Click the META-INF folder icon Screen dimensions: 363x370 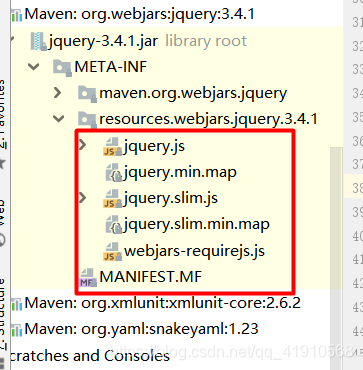click(x=62, y=68)
